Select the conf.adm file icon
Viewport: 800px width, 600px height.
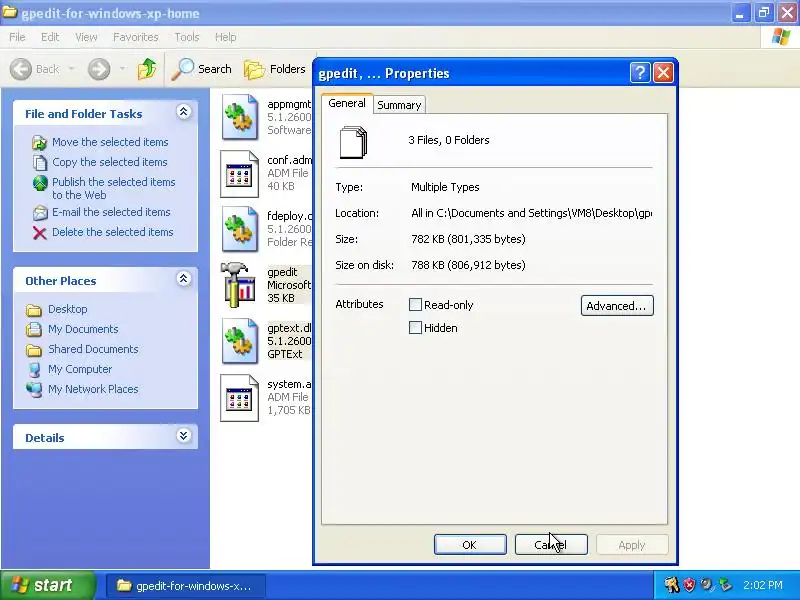(240, 173)
